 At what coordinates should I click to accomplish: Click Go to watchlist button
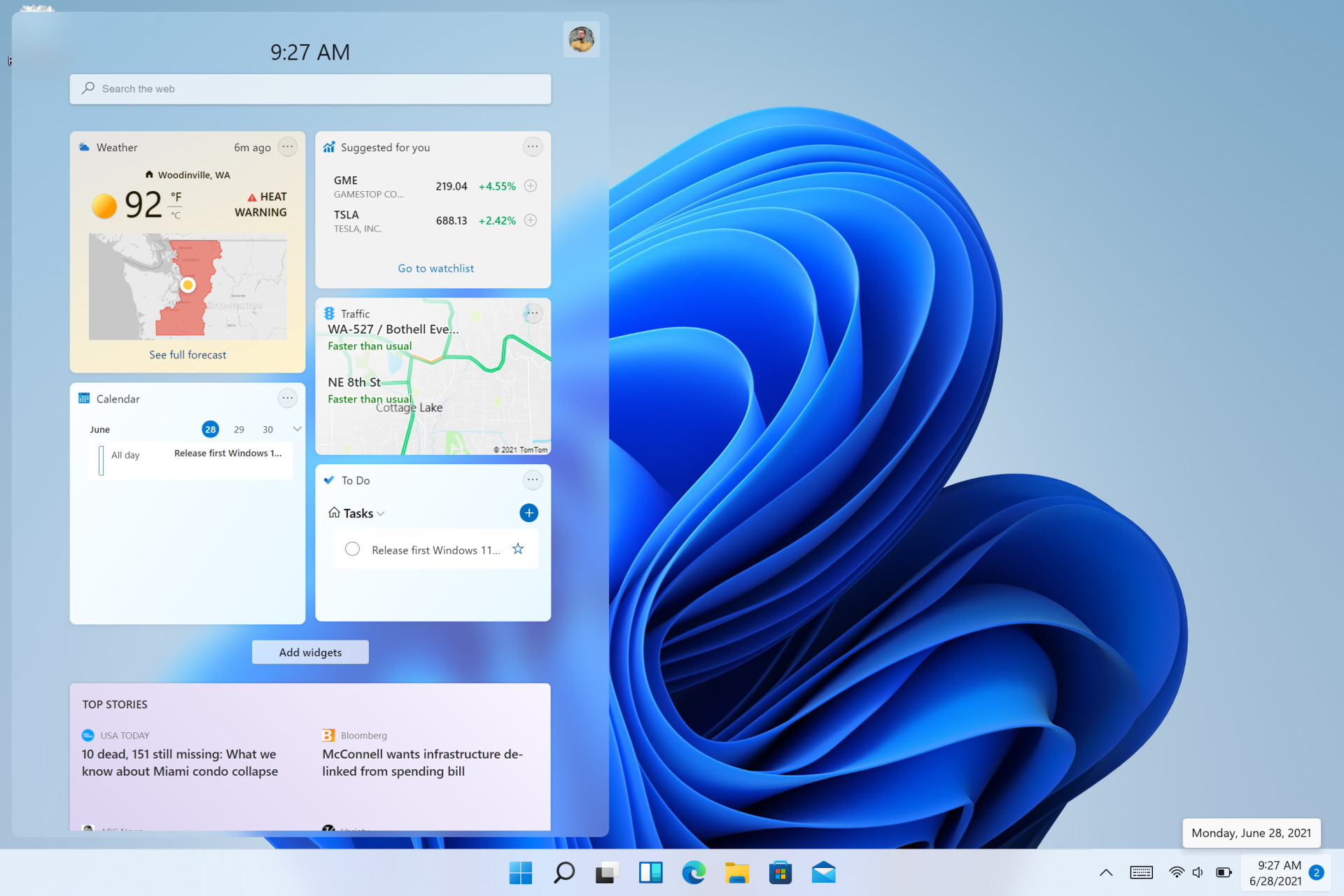point(434,267)
